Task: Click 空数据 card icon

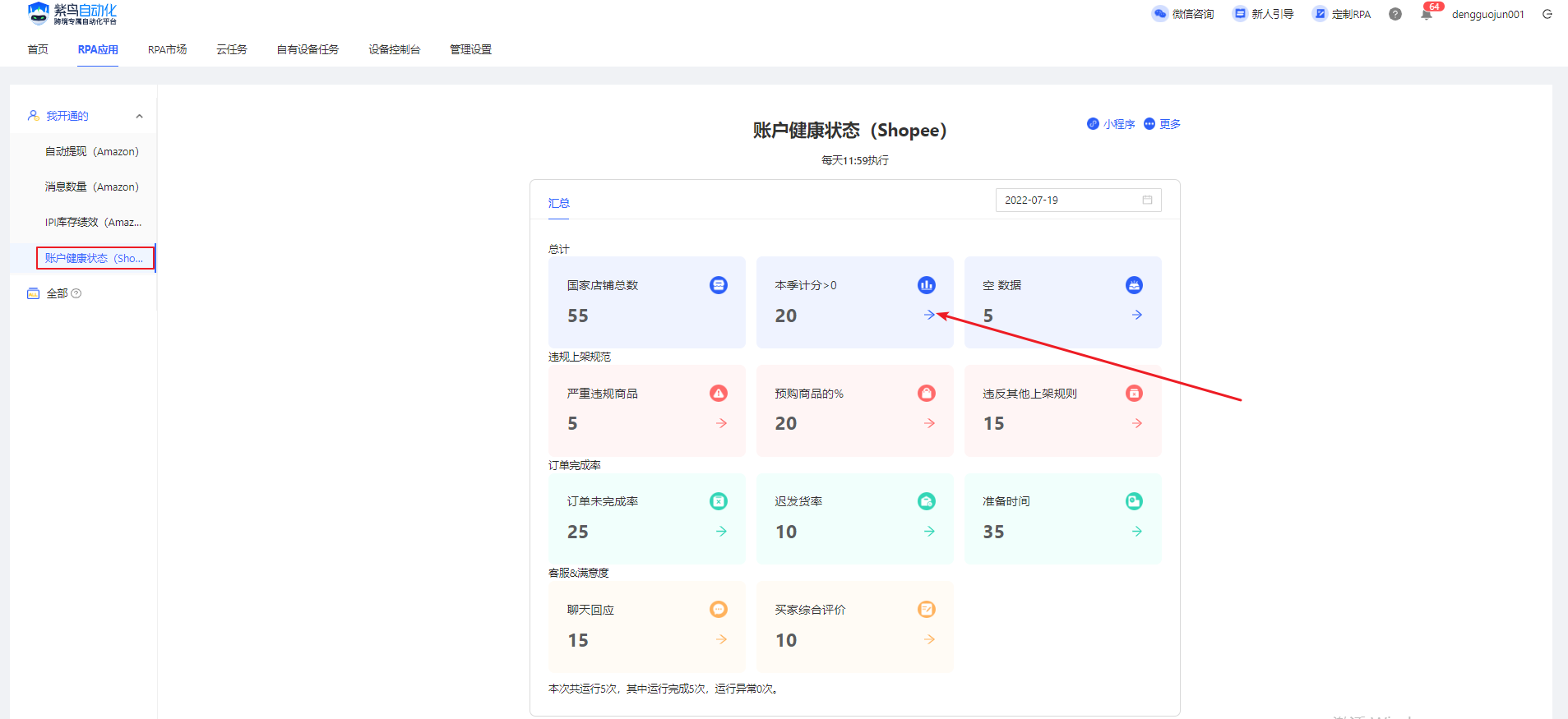Action: click(1135, 285)
